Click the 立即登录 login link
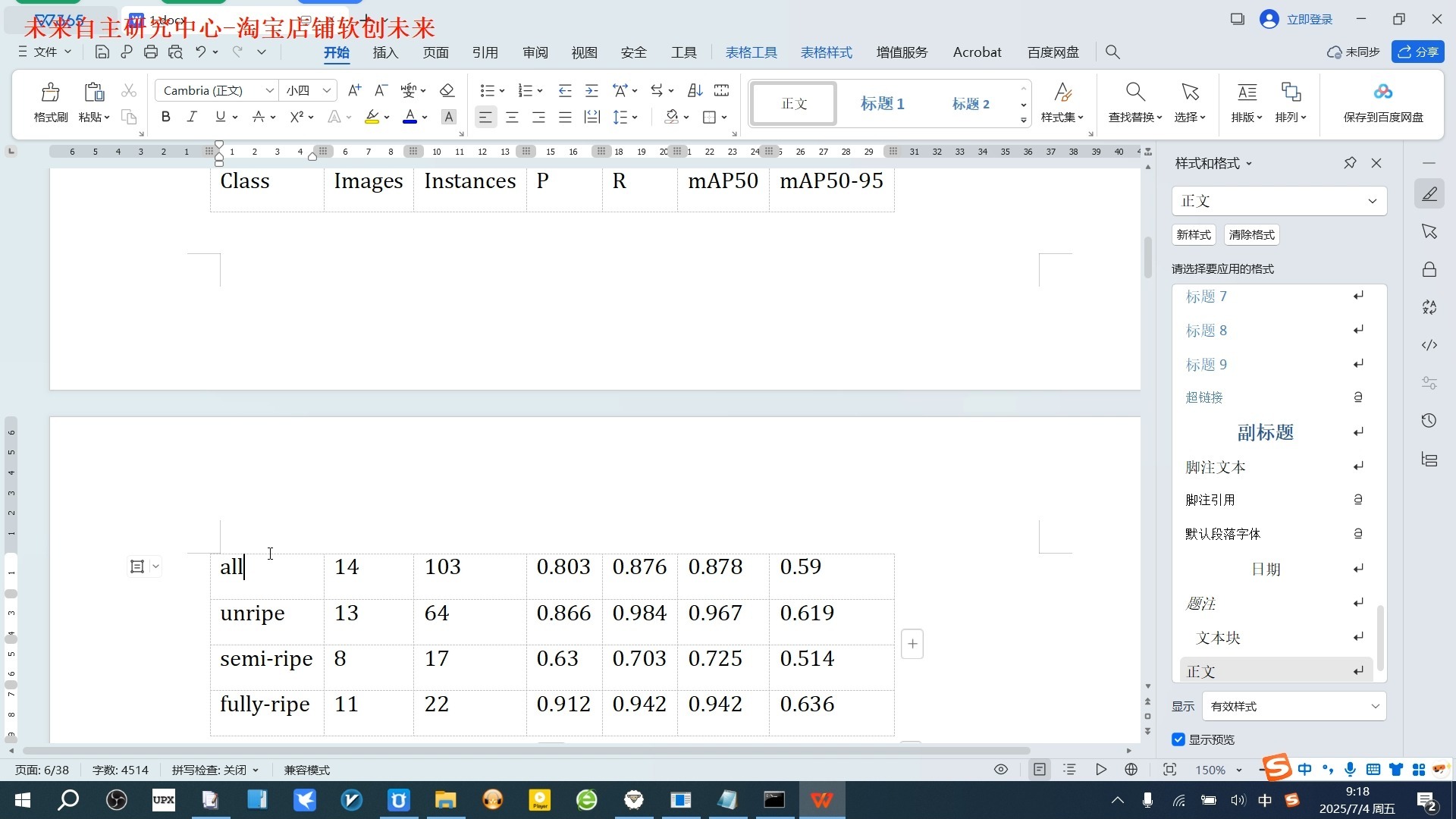 tap(1311, 19)
